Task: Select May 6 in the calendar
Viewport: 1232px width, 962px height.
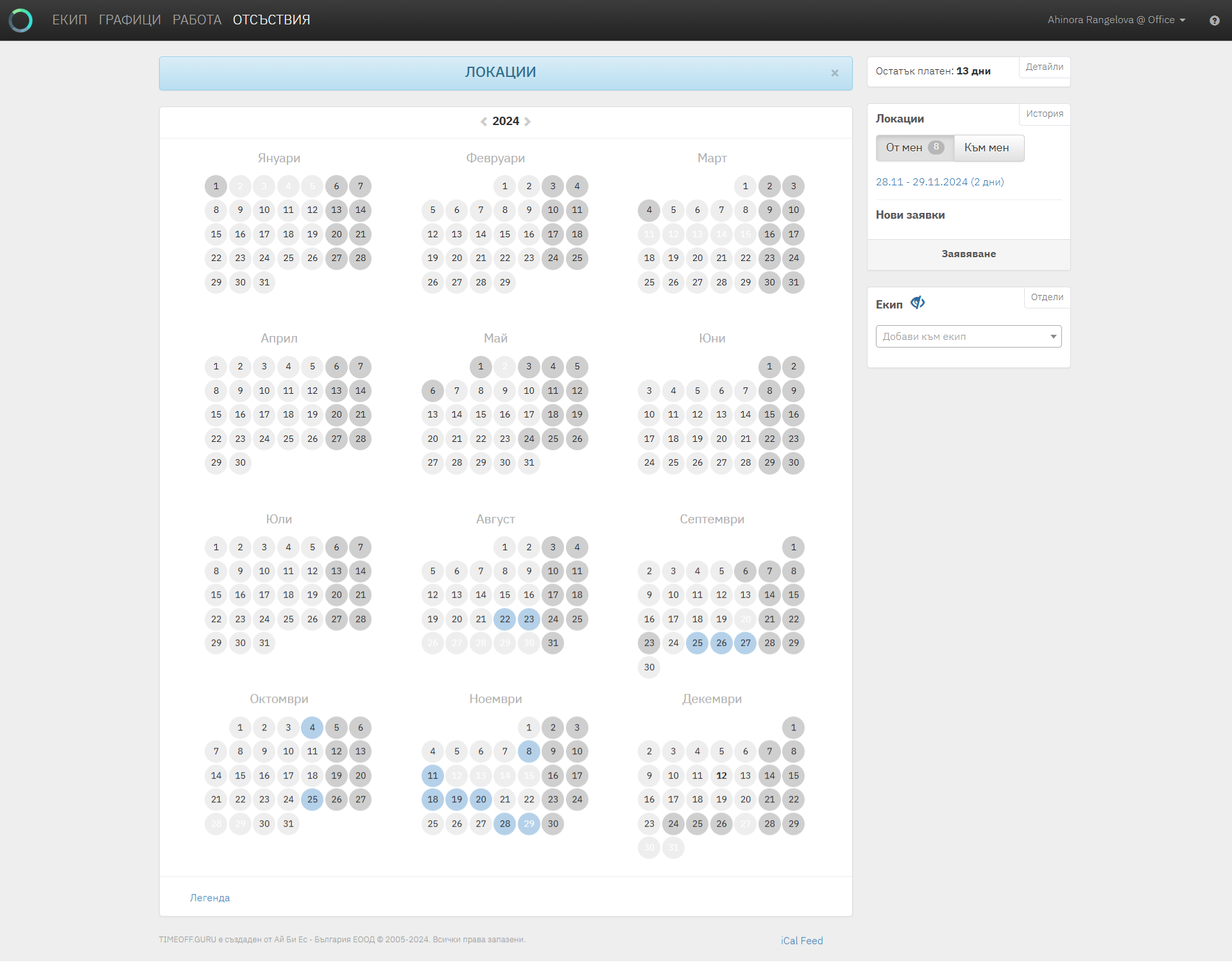Action: tap(432, 391)
